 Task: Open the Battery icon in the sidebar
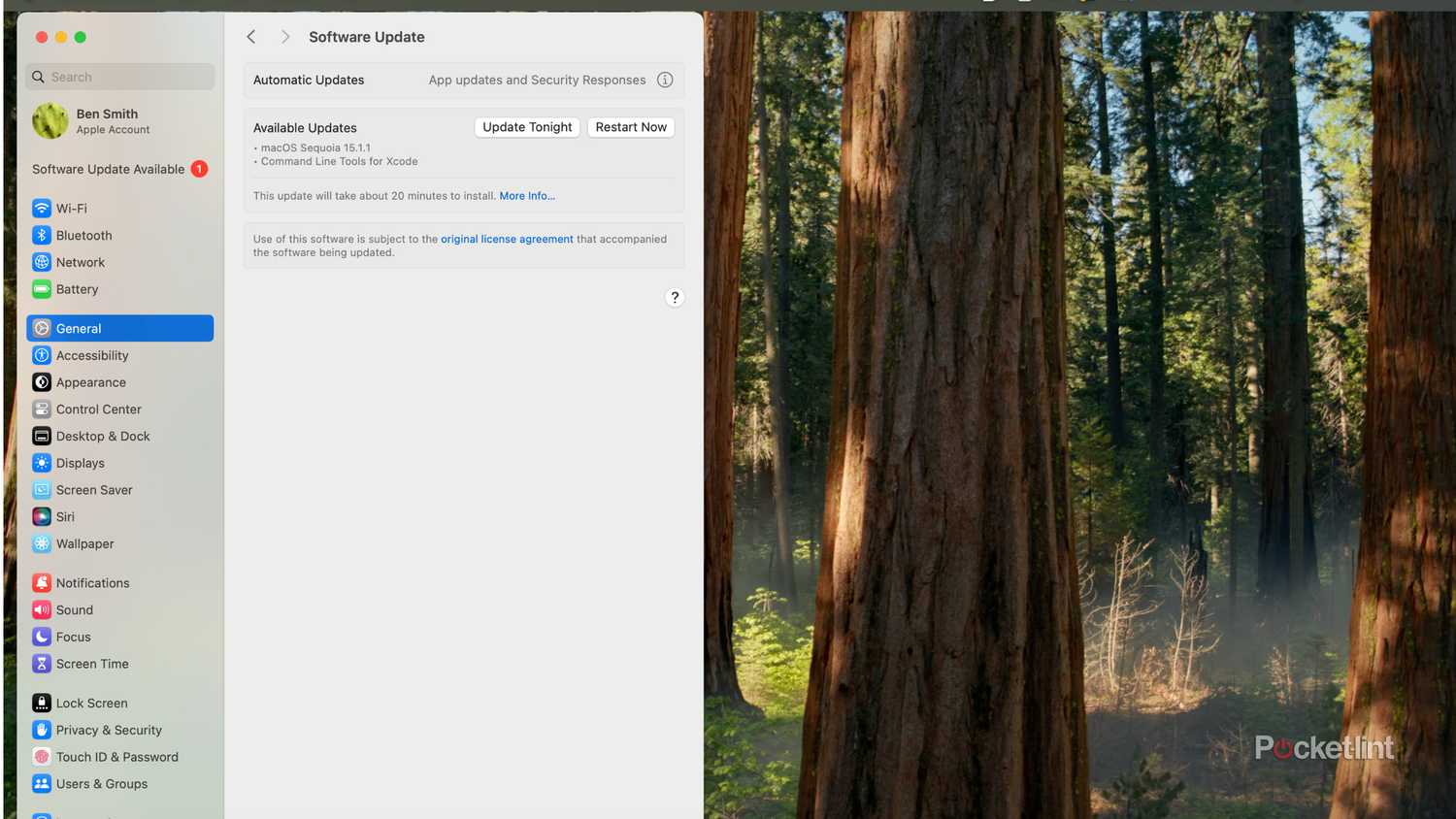[x=42, y=289]
